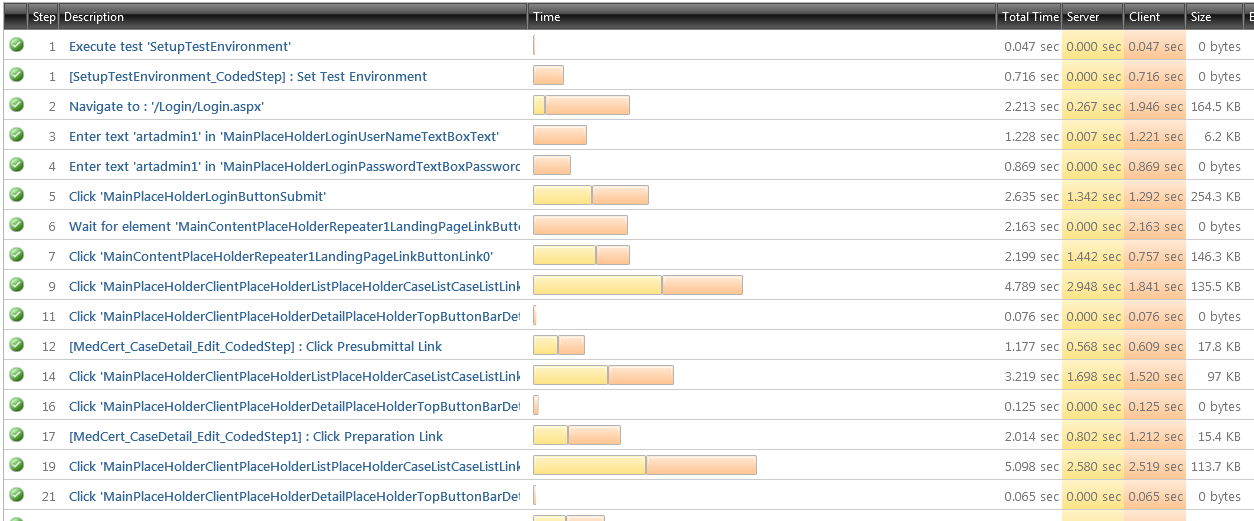
Task: Click the Time column header
Action: pos(547,17)
